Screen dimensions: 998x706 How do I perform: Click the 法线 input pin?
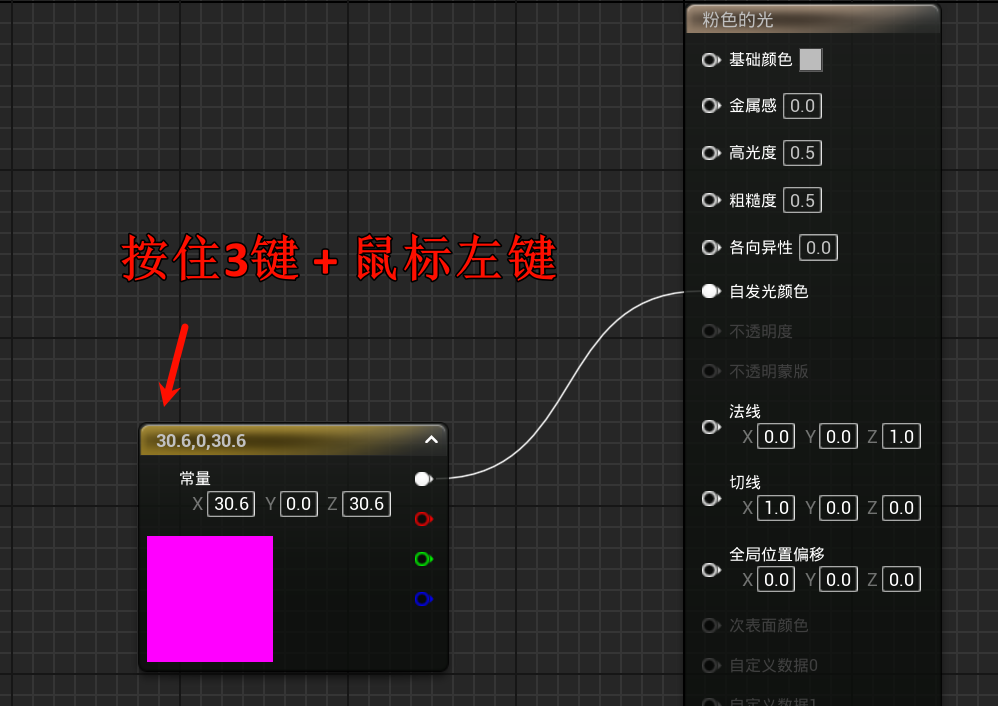[710, 427]
